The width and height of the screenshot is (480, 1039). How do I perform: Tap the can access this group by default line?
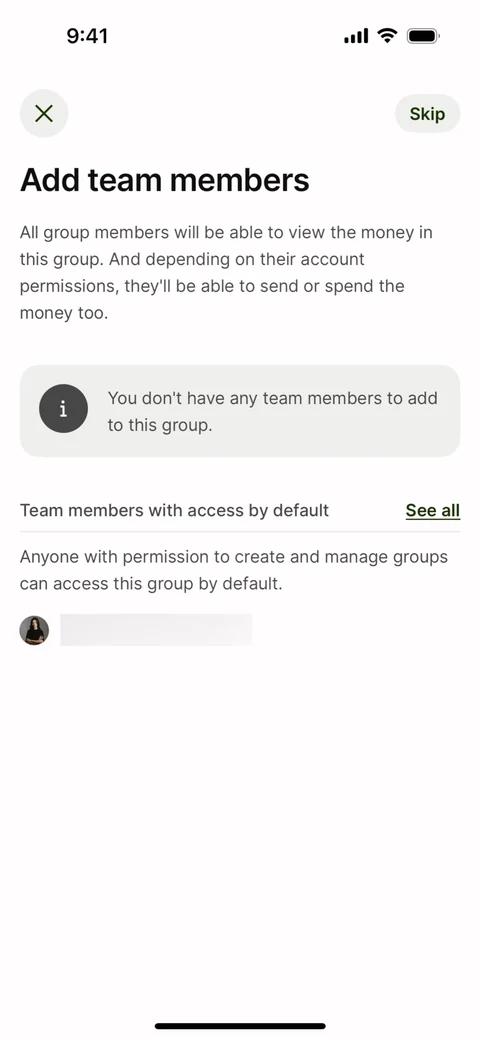pyautogui.click(x=151, y=584)
